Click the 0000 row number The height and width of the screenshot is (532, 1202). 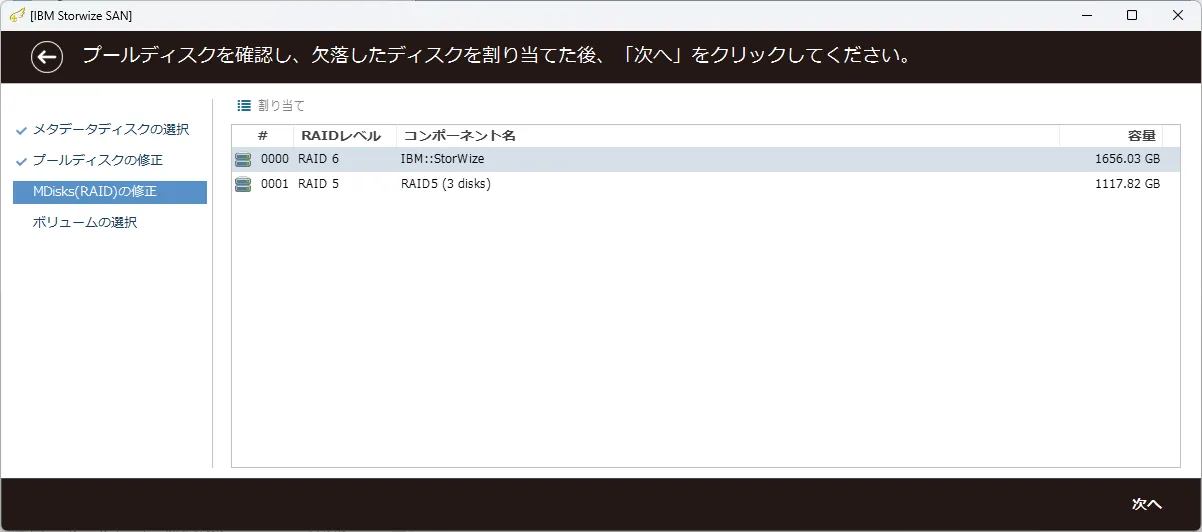click(275, 160)
